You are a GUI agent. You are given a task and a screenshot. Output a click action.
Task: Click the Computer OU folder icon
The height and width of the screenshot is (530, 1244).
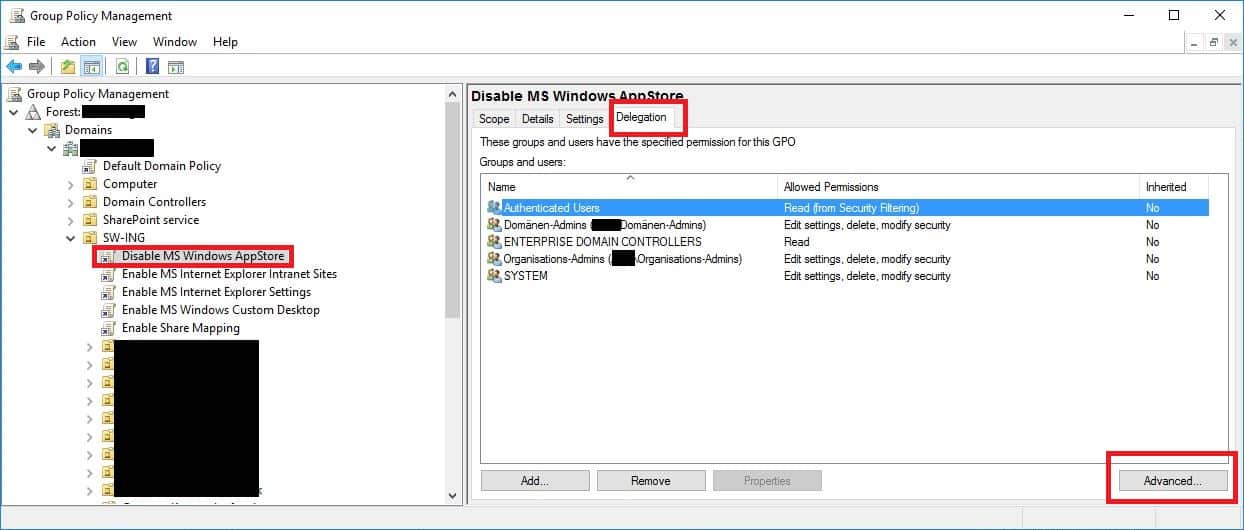(90, 184)
